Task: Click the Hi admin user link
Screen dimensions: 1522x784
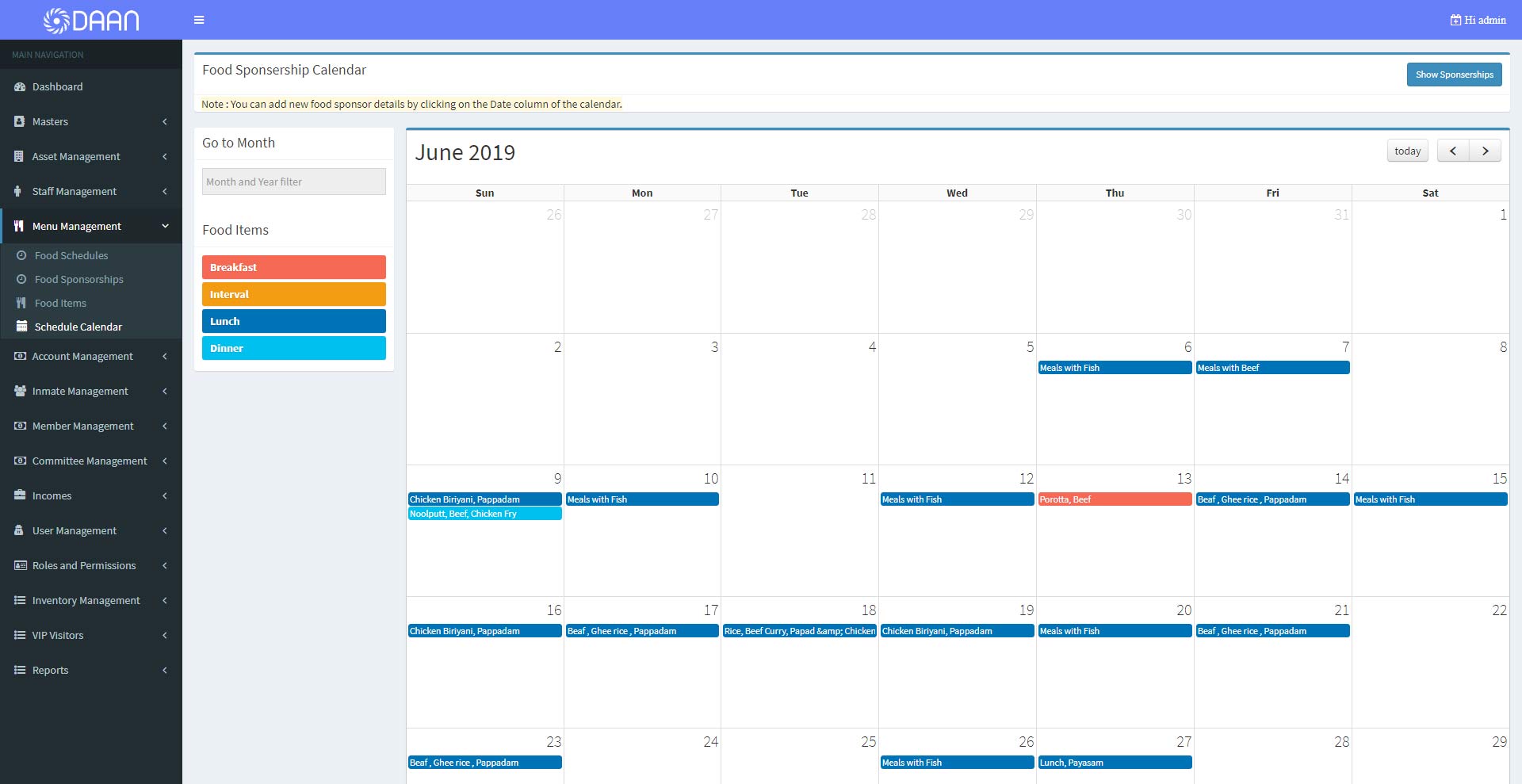Action: click(1478, 20)
